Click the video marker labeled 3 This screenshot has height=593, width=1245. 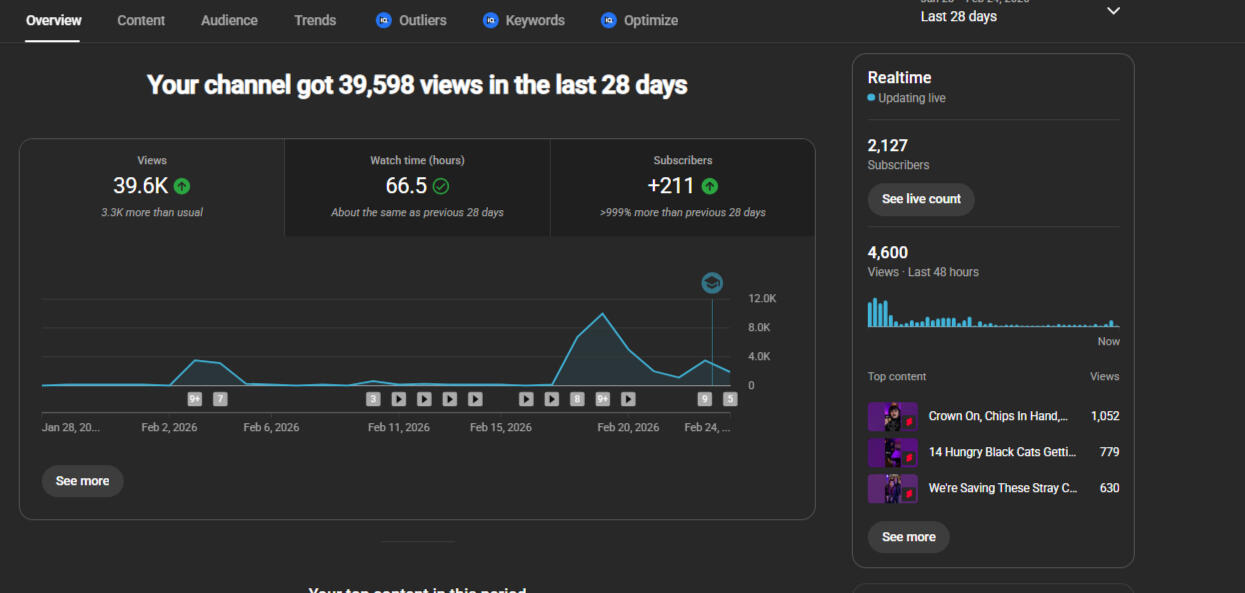(373, 399)
